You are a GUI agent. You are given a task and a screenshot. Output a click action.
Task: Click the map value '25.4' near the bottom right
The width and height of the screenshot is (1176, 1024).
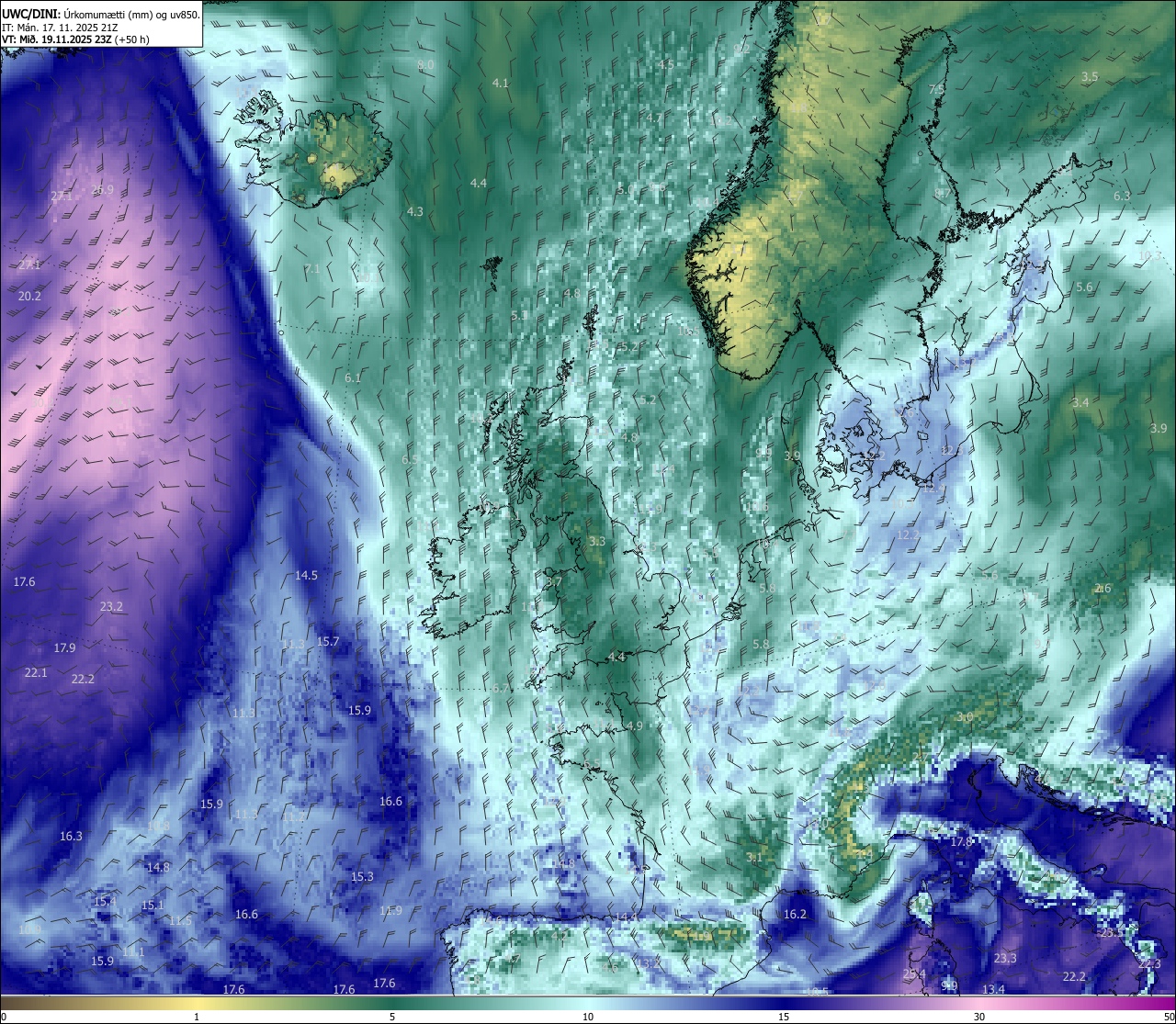point(914,974)
